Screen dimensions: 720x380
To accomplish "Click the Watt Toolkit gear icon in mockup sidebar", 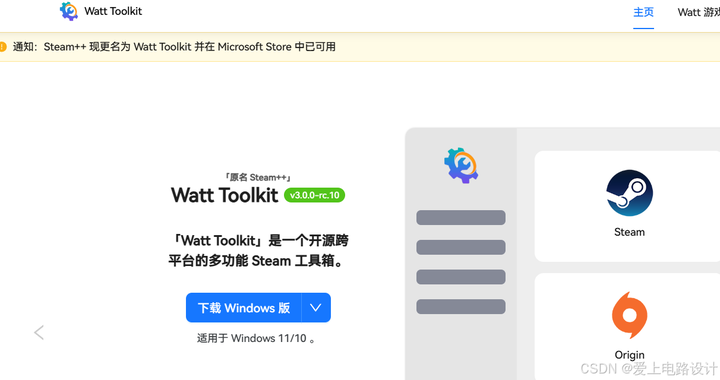I will pos(461,165).
